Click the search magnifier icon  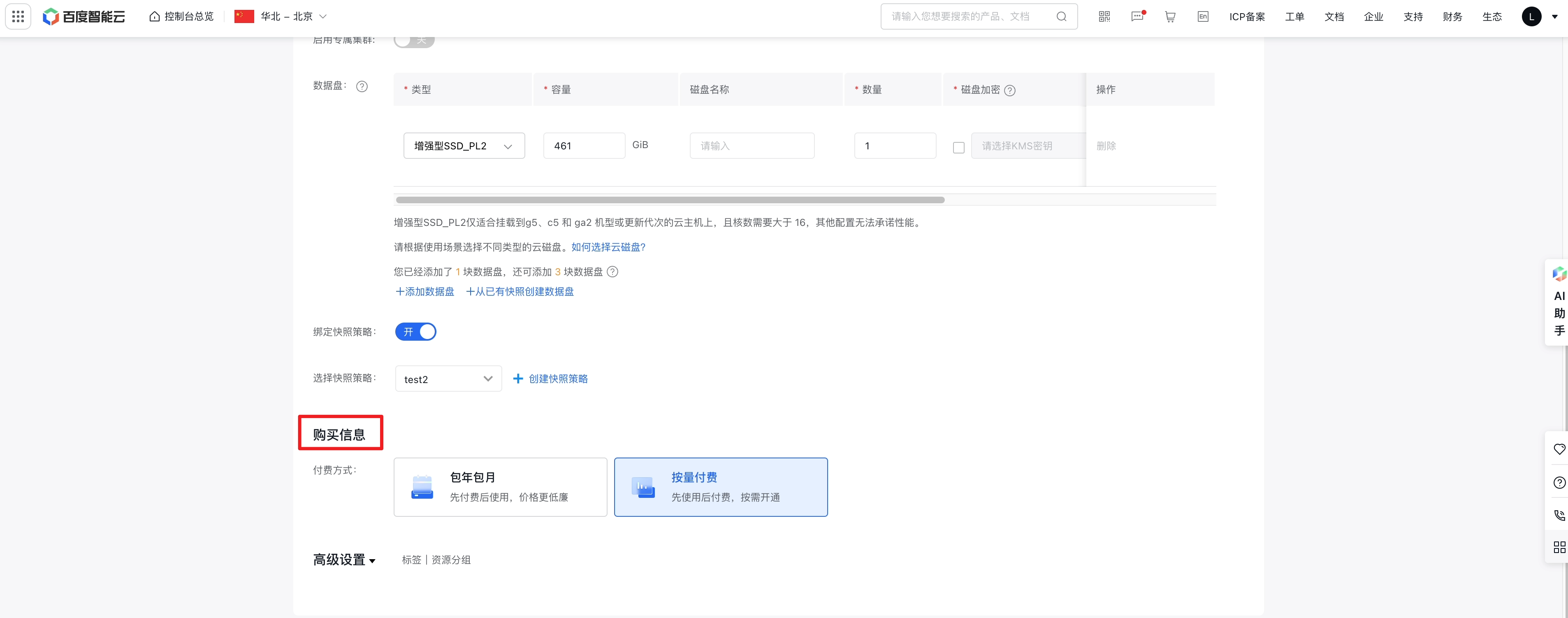(1061, 16)
